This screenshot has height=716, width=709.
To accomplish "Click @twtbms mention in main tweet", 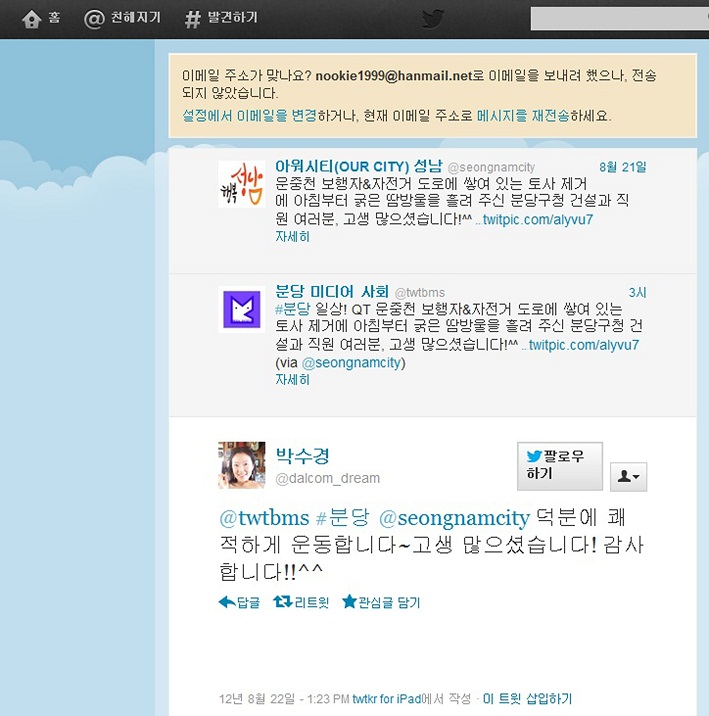I will 264,518.
